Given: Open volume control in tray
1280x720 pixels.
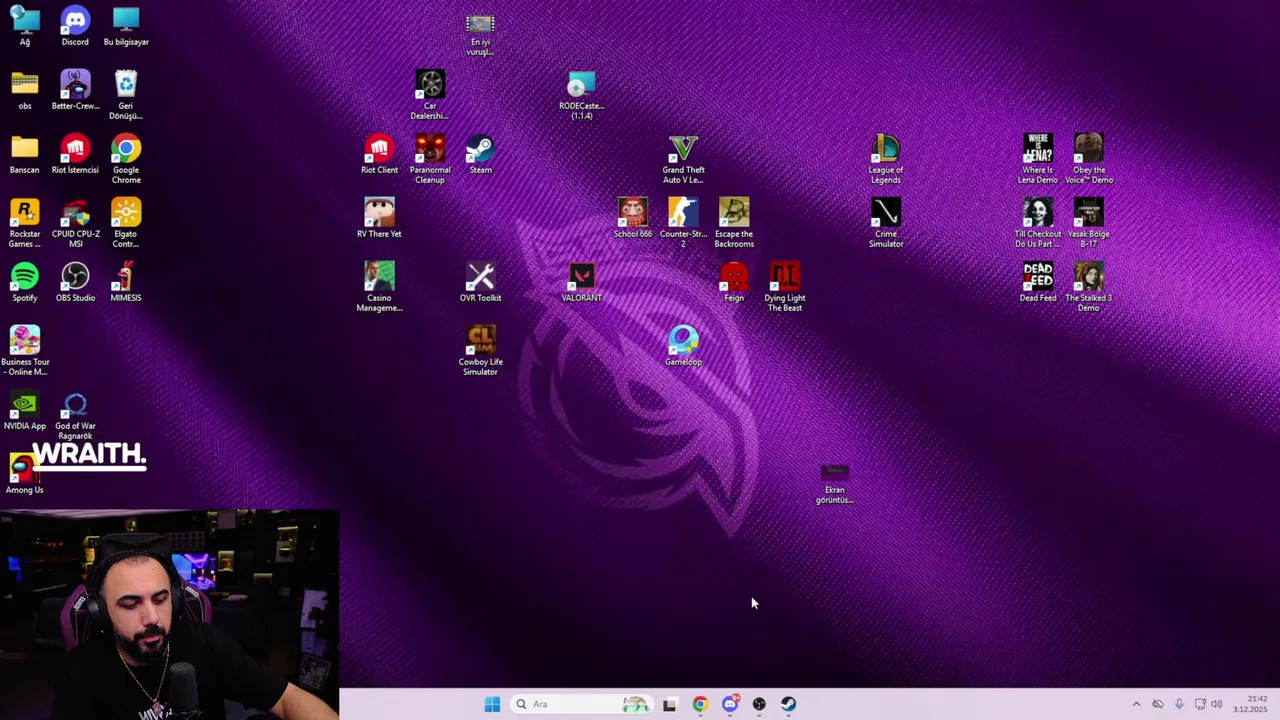Looking at the screenshot, I should [1217, 704].
